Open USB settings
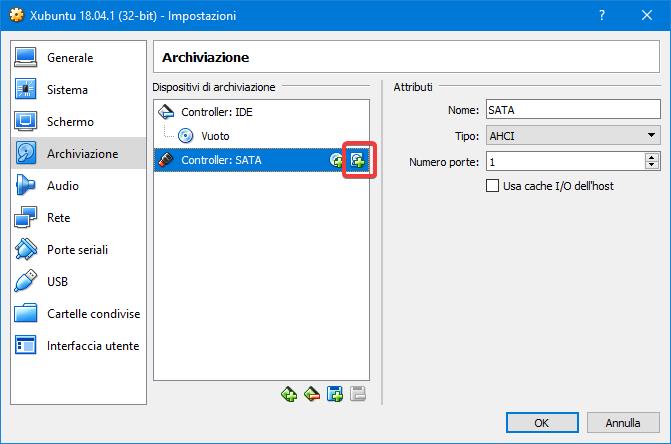The height and width of the screenshot is (444, 671). click(78, 281)
